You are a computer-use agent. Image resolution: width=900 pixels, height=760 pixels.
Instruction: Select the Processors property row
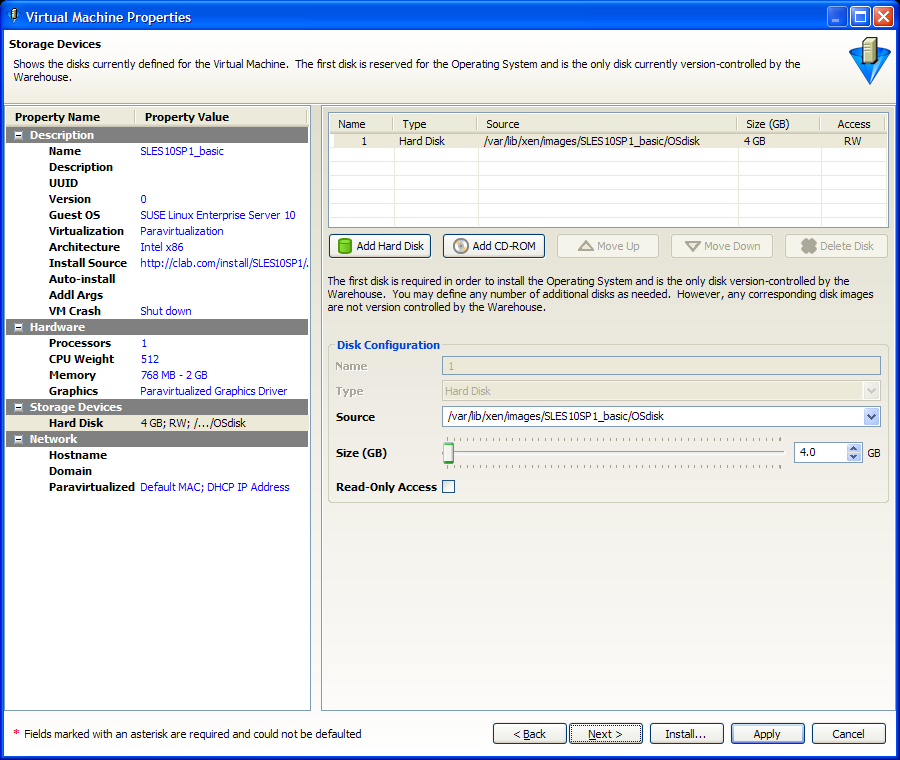tap(157, 343)
